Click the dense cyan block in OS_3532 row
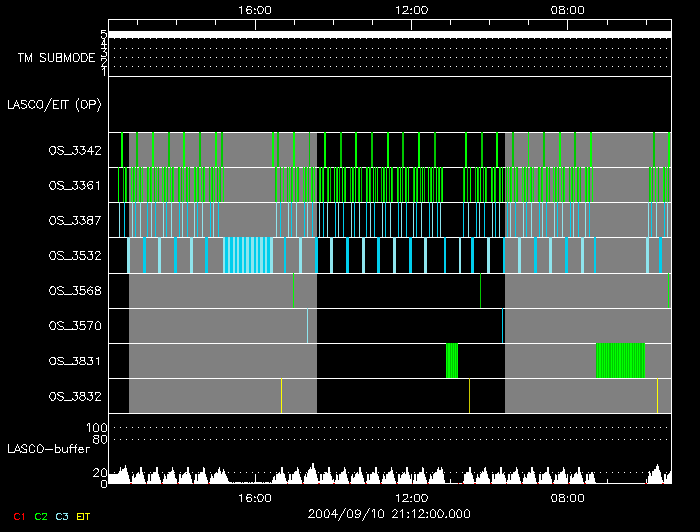Viewport: 700px width, 532px height. [x=248, y=255]
